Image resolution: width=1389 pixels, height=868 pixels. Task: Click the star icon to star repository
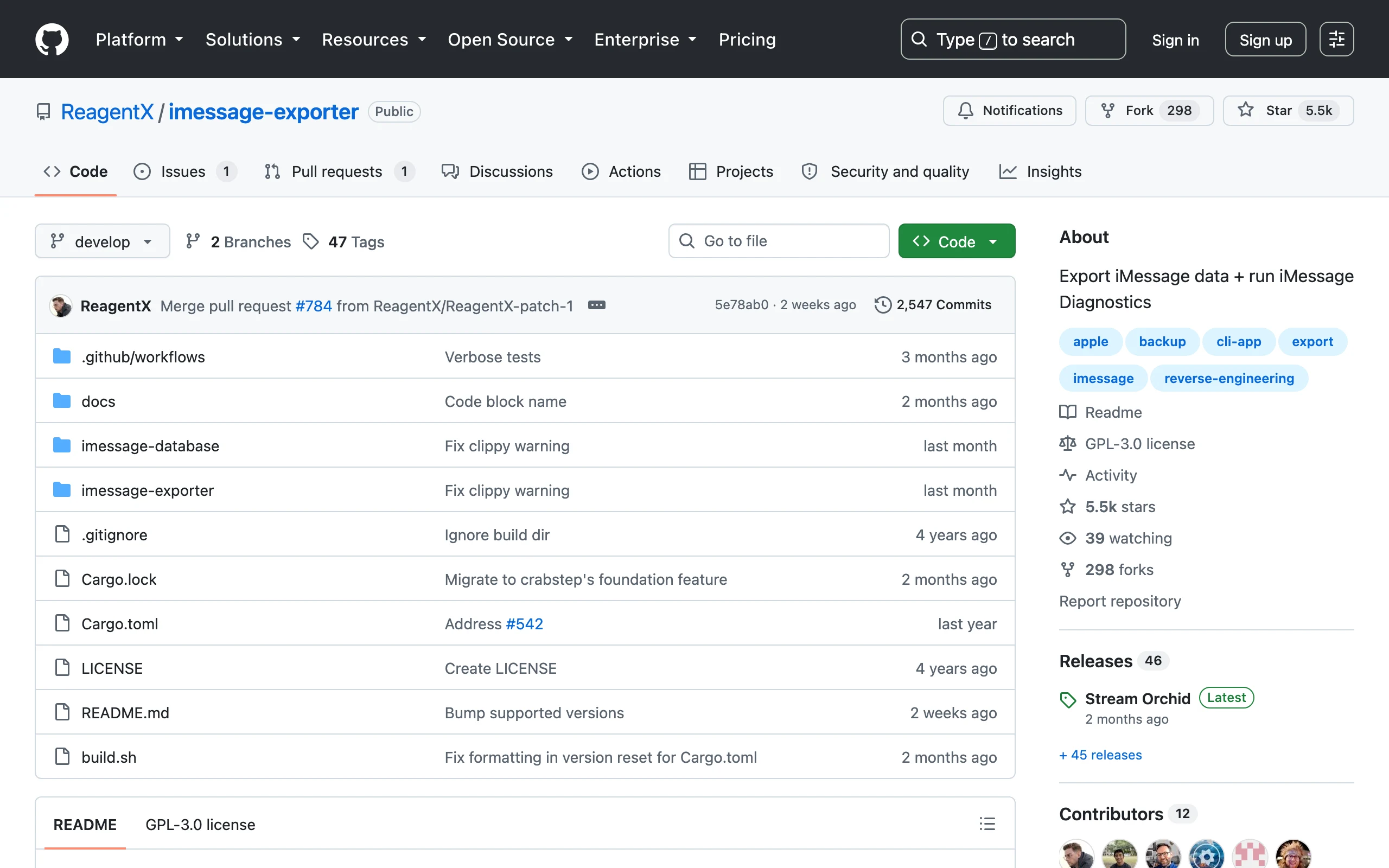(x=1246, y=110)
